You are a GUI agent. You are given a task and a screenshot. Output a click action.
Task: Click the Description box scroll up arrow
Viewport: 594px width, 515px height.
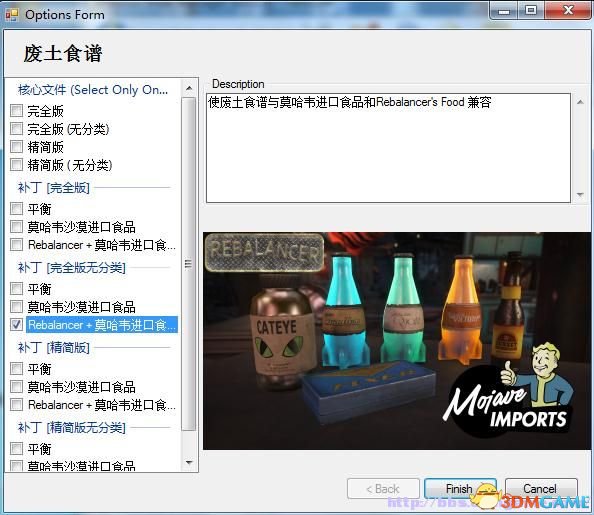coord(580,102)
